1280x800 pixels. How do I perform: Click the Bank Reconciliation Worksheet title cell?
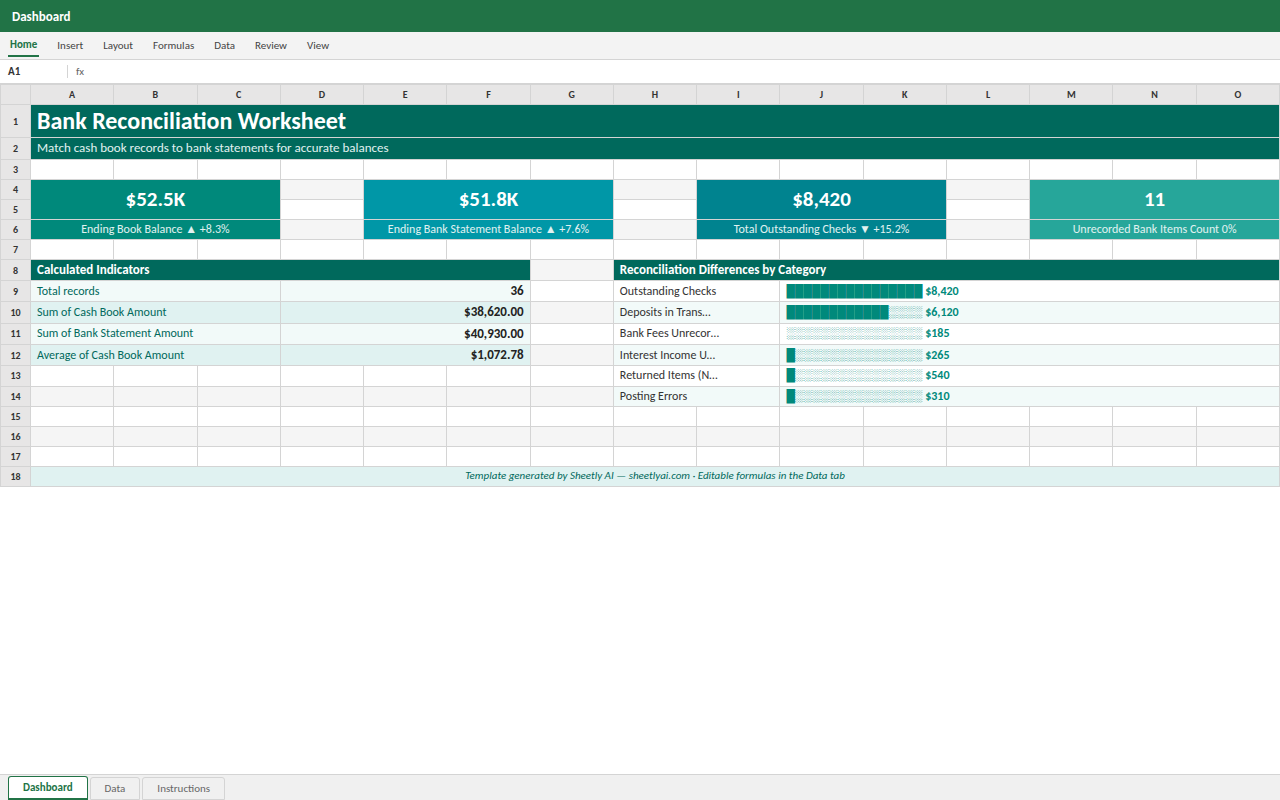[x=655, y=121]
